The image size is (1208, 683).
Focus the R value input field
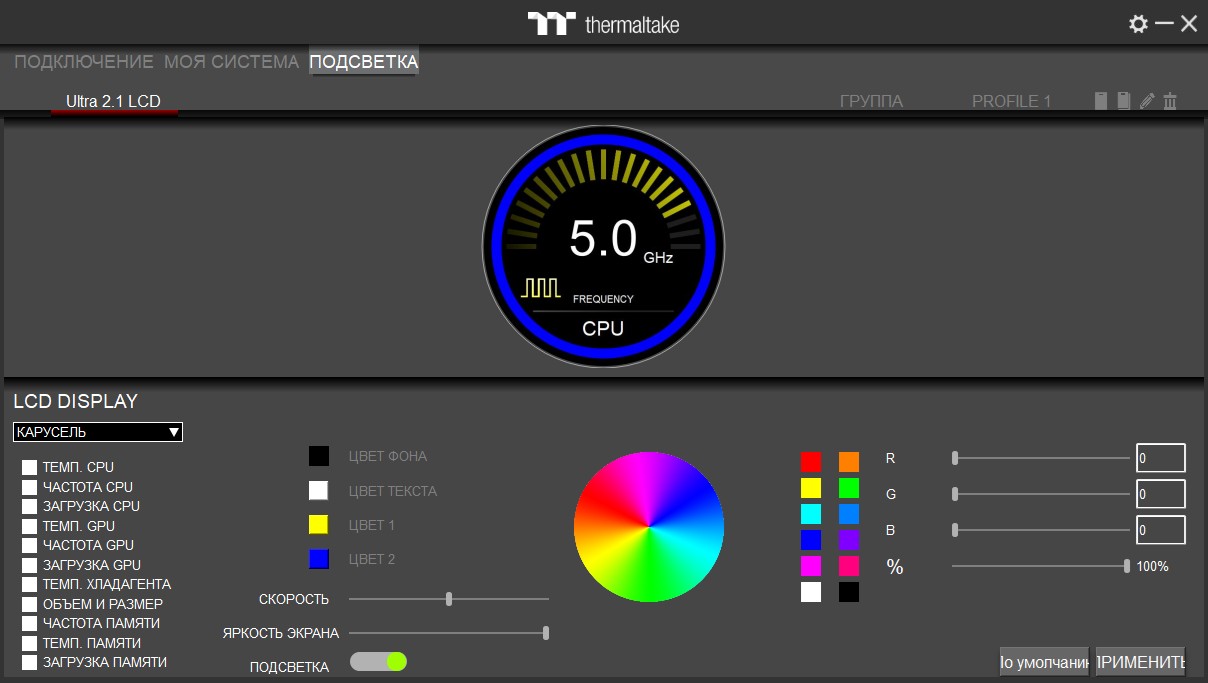click(x=1161, y=458)
